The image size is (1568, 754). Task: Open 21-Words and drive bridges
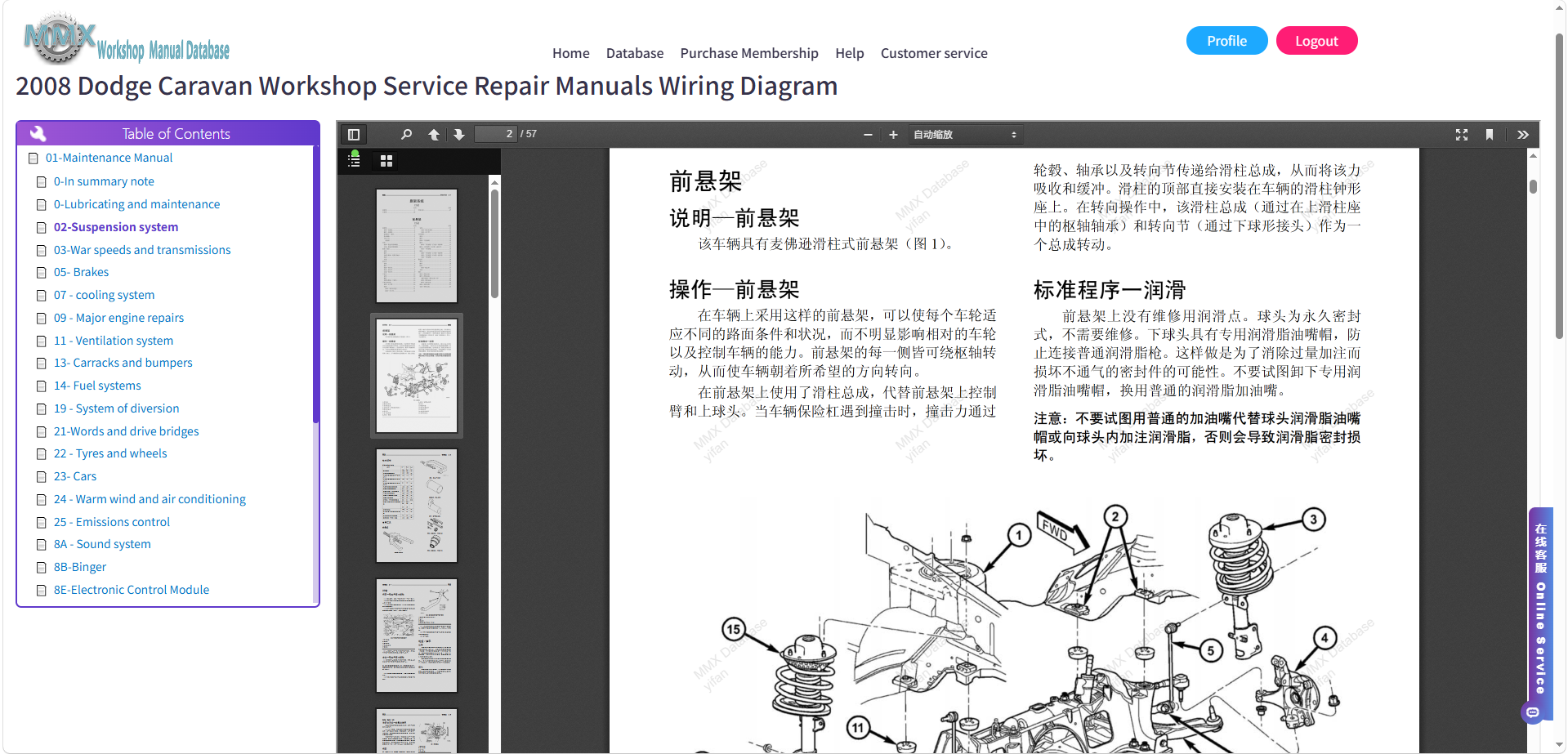(x=126, y=431)
